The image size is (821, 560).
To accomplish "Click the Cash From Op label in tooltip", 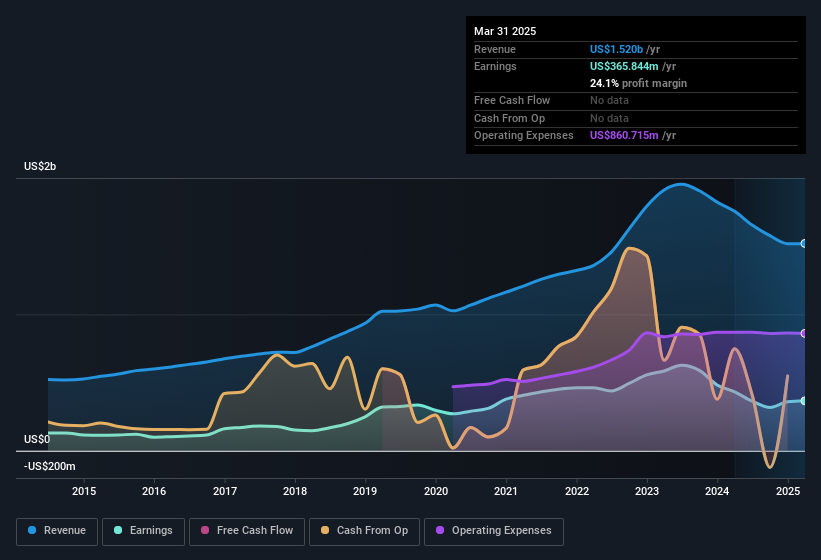I will coord(509,118).
